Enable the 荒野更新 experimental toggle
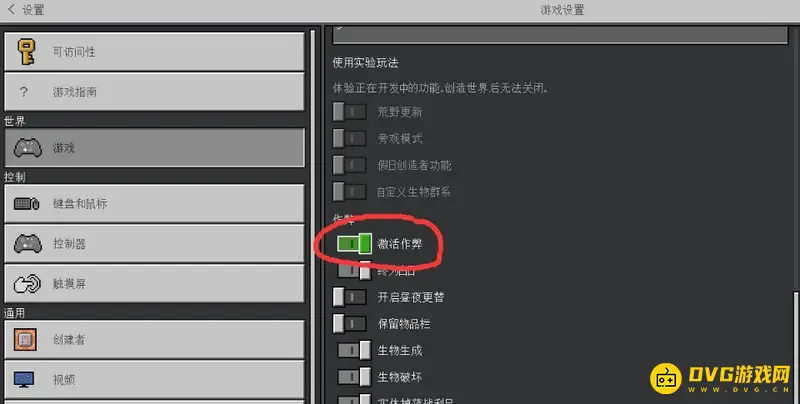This screenshot has height=404, width=800. [x=349, y=112]
